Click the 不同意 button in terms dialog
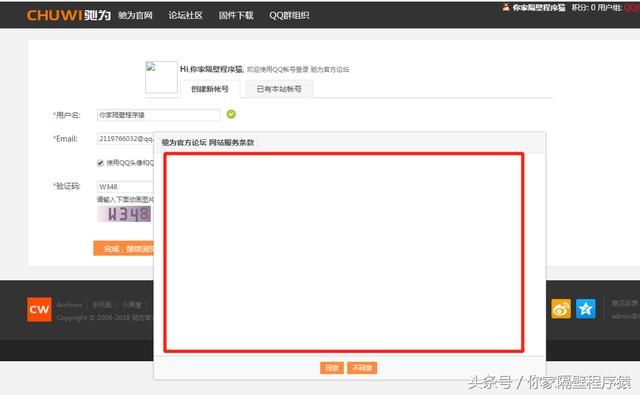The height and width of the screenshot is (395, 640). click(x=362, y=368)
